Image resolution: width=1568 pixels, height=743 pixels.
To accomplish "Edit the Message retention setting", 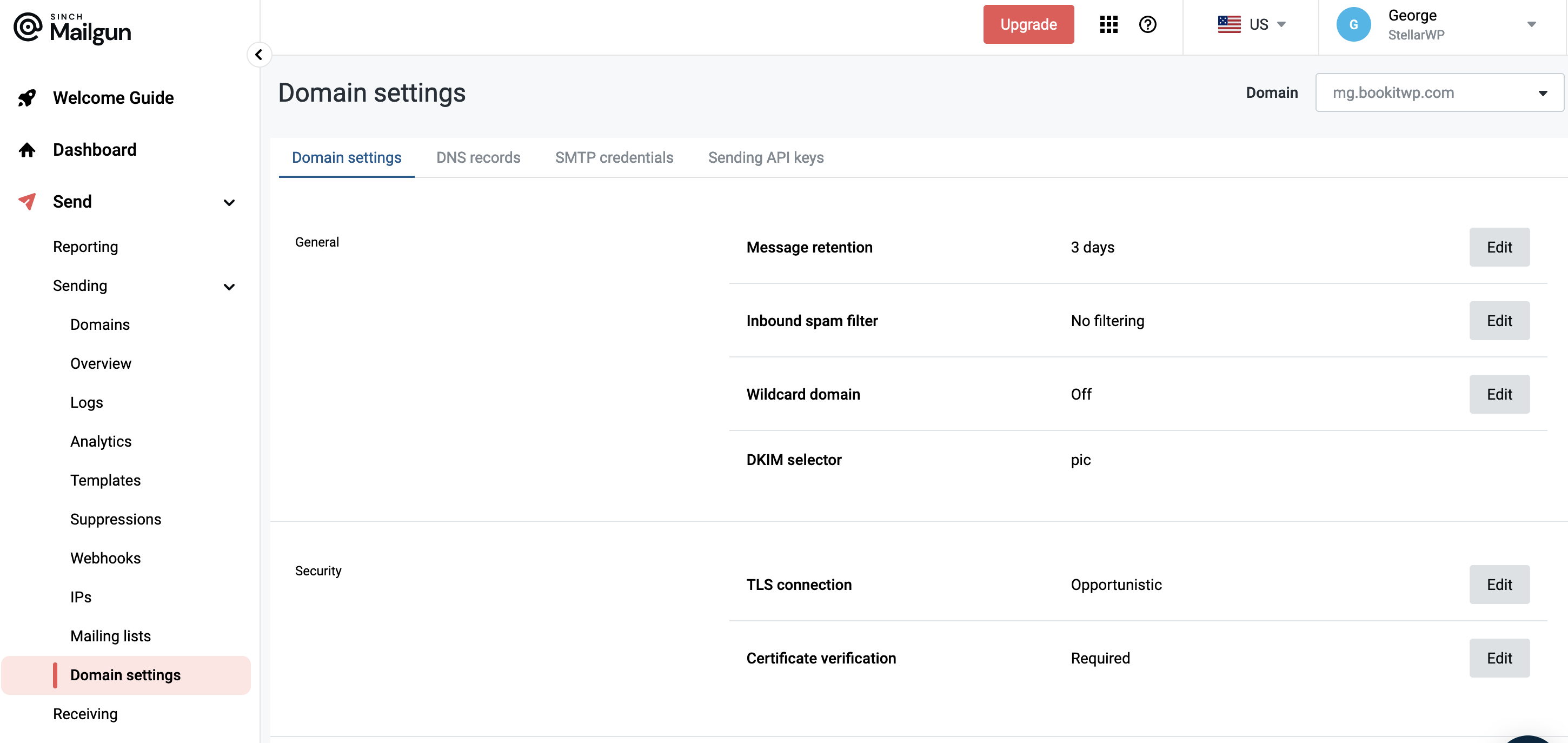I will pos(1499,247).
